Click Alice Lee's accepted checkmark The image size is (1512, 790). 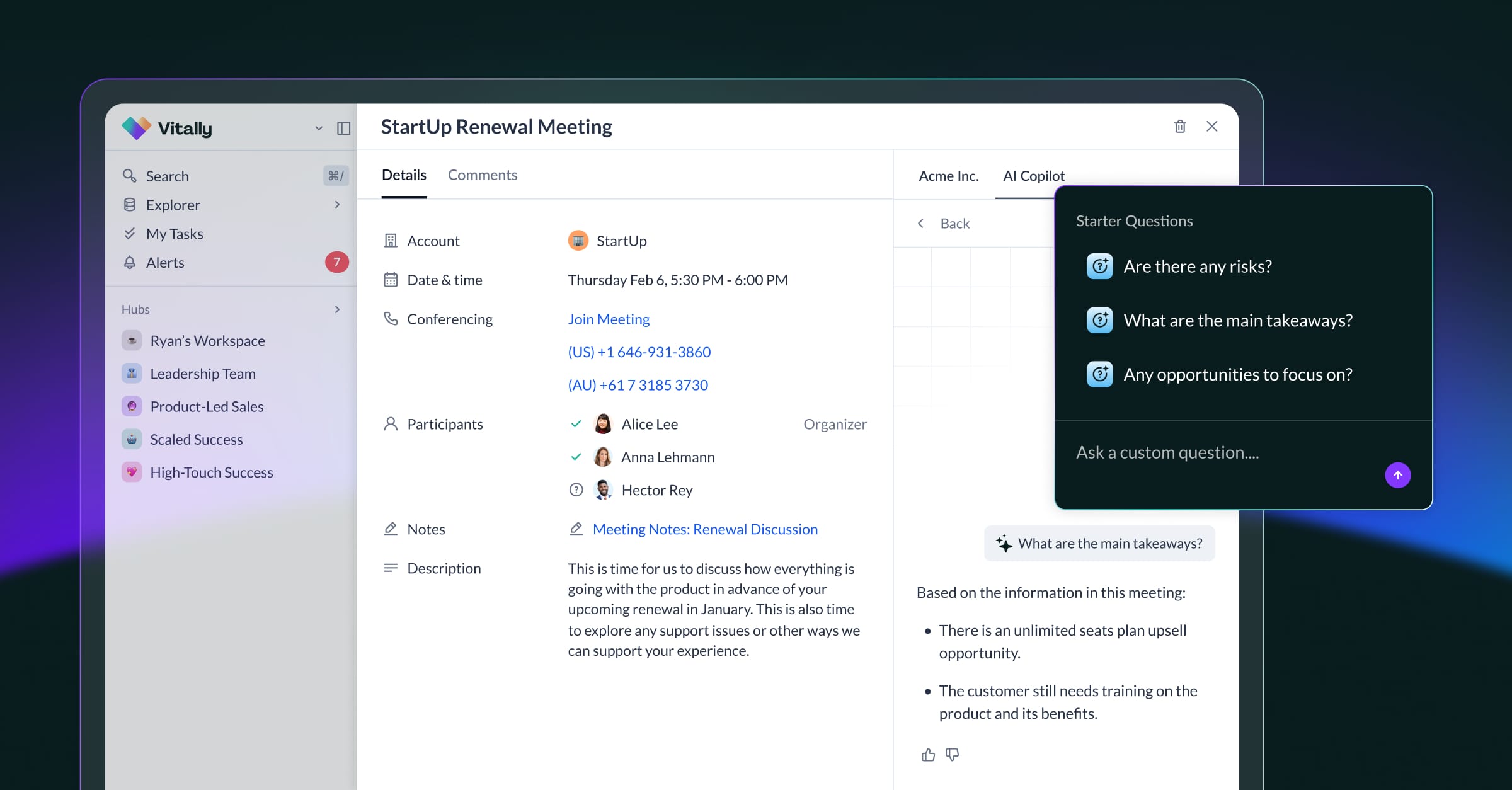(576, 424)
